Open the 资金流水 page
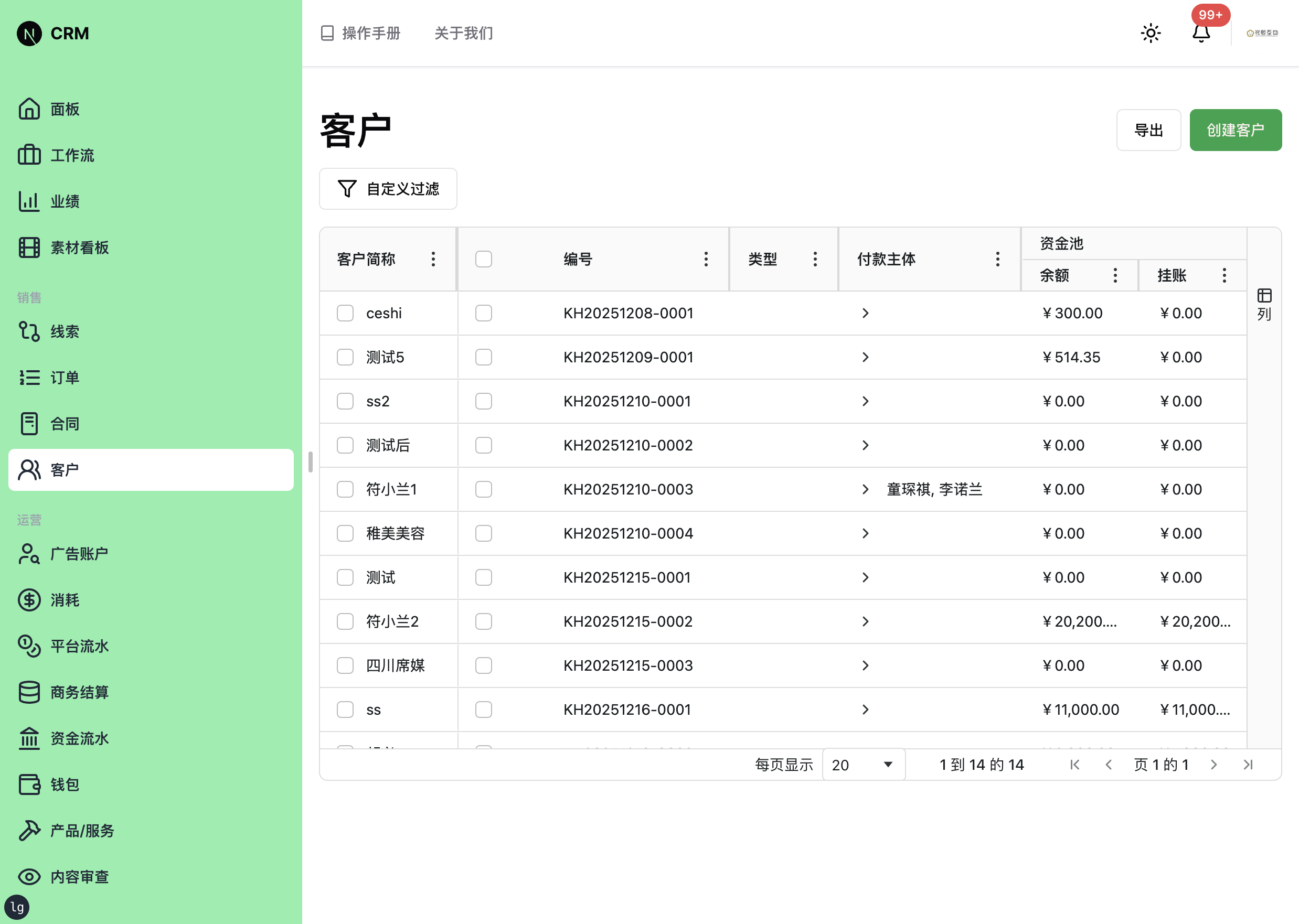This screenshot has height=924, width=1299. (80, 738)
